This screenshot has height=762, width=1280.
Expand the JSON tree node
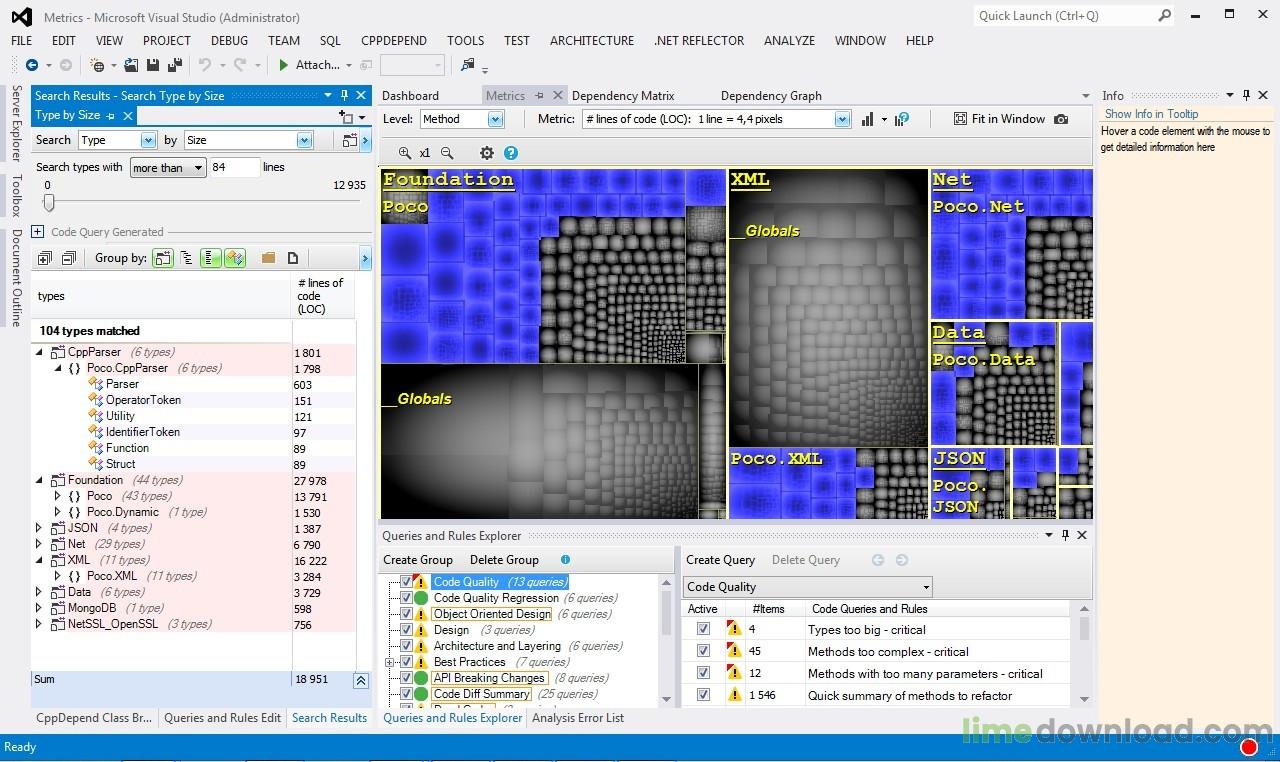click(x=40, y=528)
